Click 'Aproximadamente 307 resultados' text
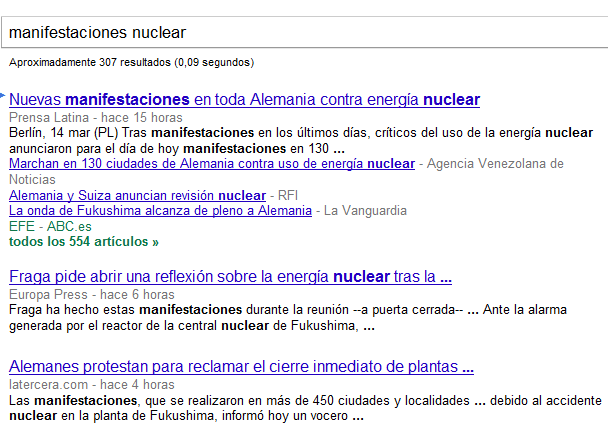This screenshot has width=608, height=433. [131, 62]
